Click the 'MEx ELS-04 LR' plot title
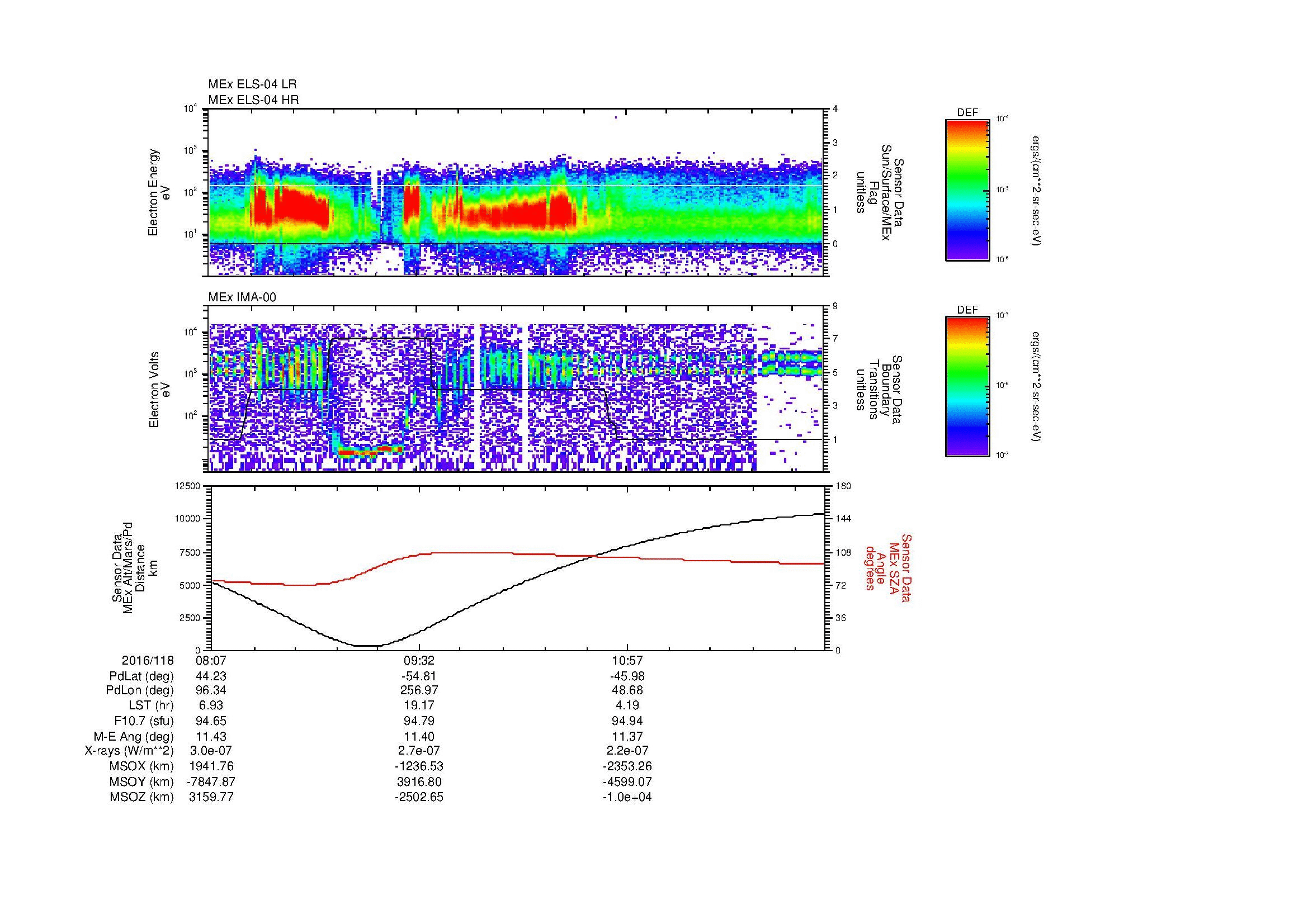The image size is (1308, 924). [x=252, y=84]
